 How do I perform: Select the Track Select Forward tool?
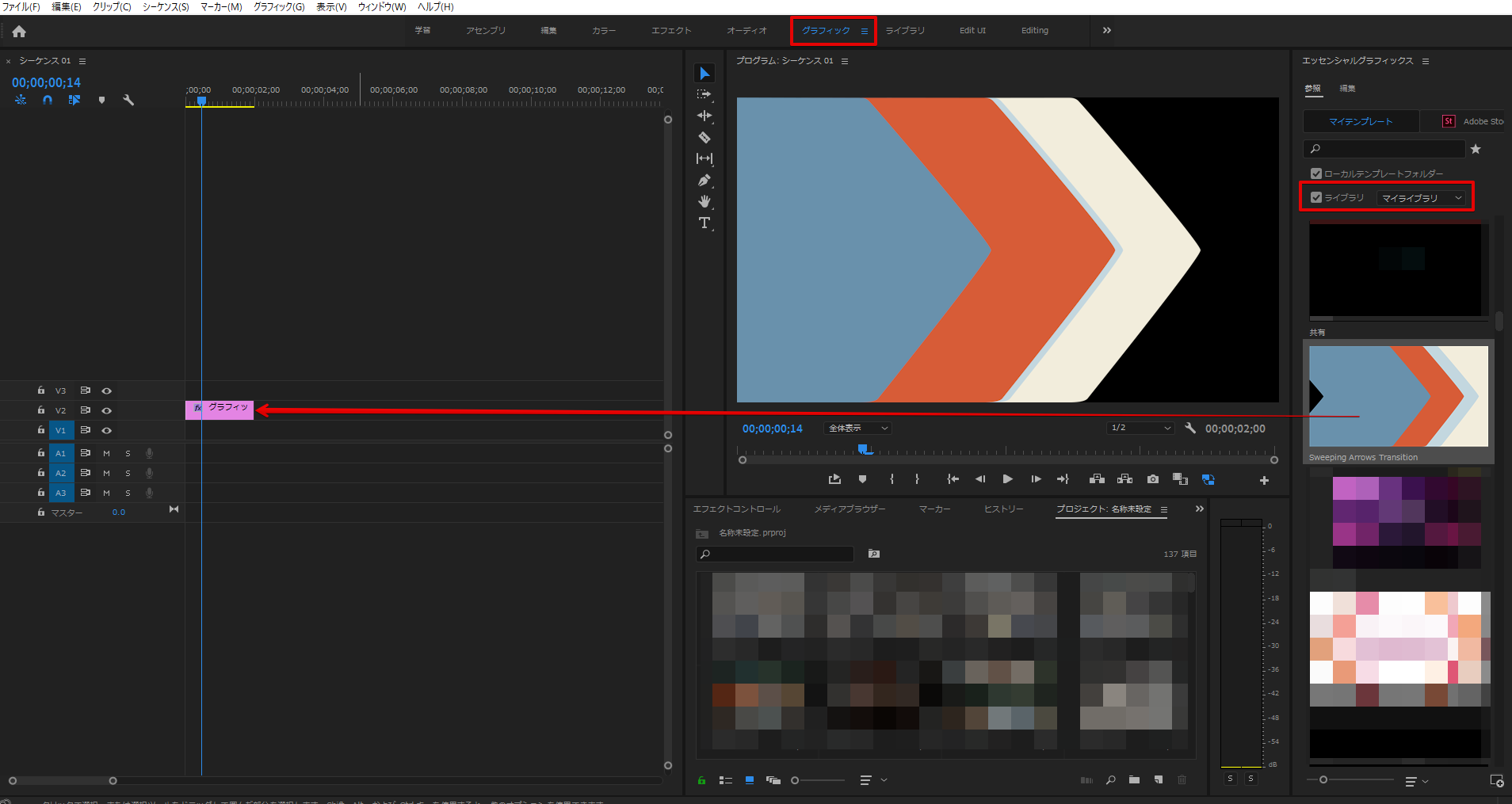pyautogui.click(x=704, y=93)
